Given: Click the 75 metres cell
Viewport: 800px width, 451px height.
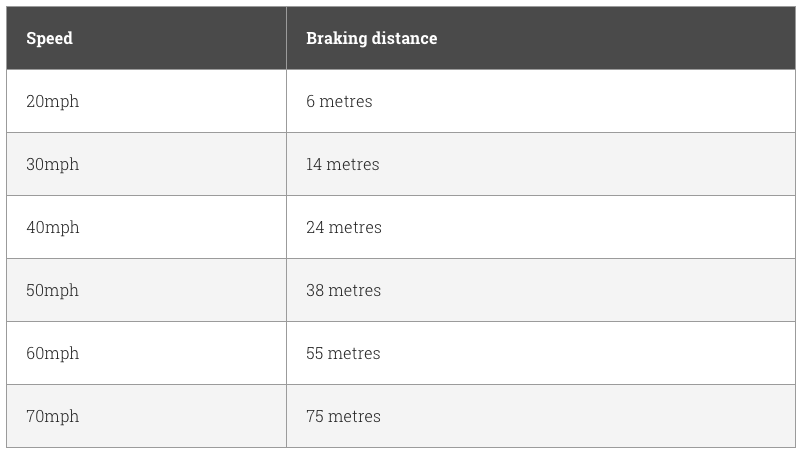Looking at the screenshot, I should (343, 416).
